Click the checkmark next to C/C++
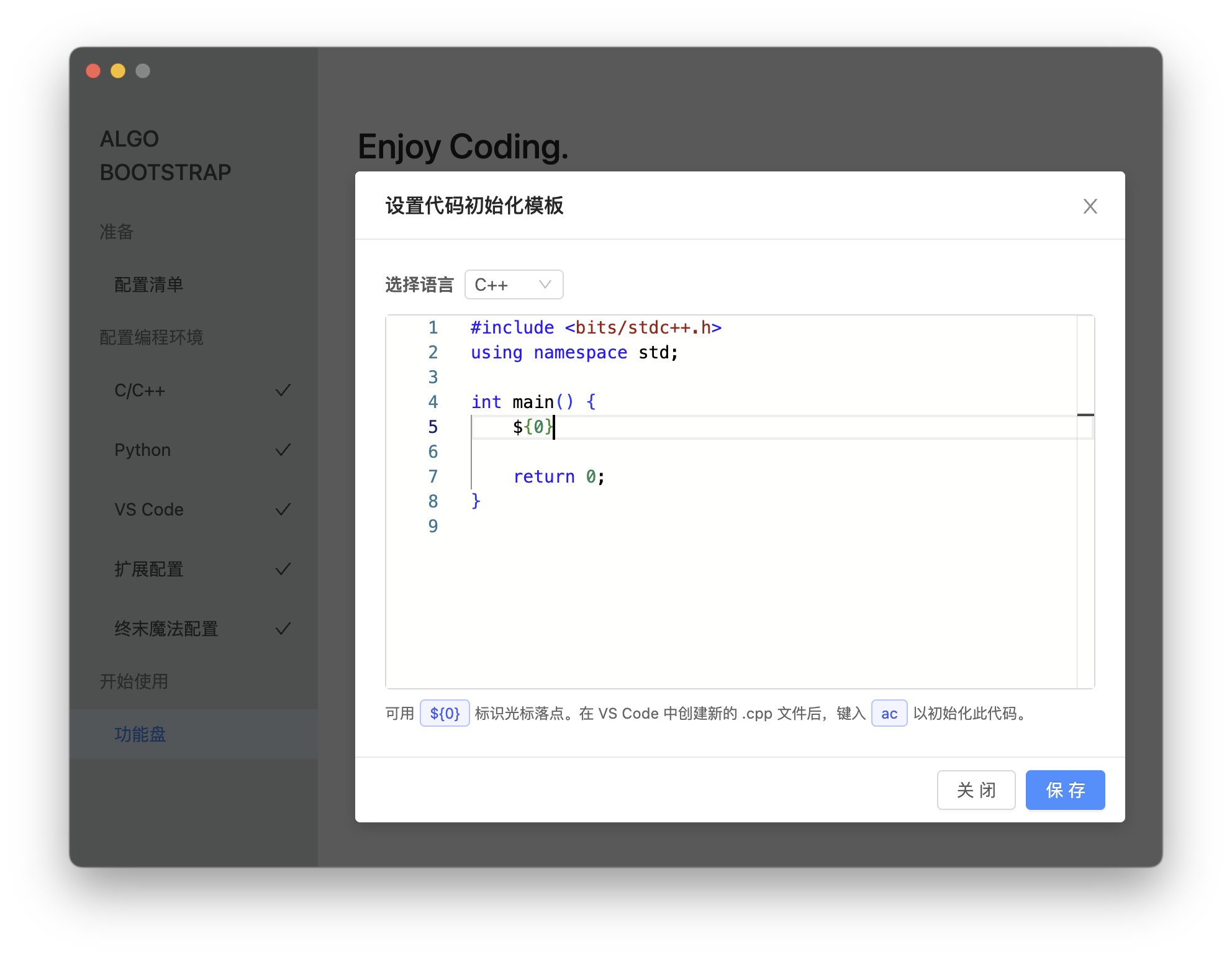Image resolution: width=1232 pixels, height=959 pixels. (x=283, y=390)
